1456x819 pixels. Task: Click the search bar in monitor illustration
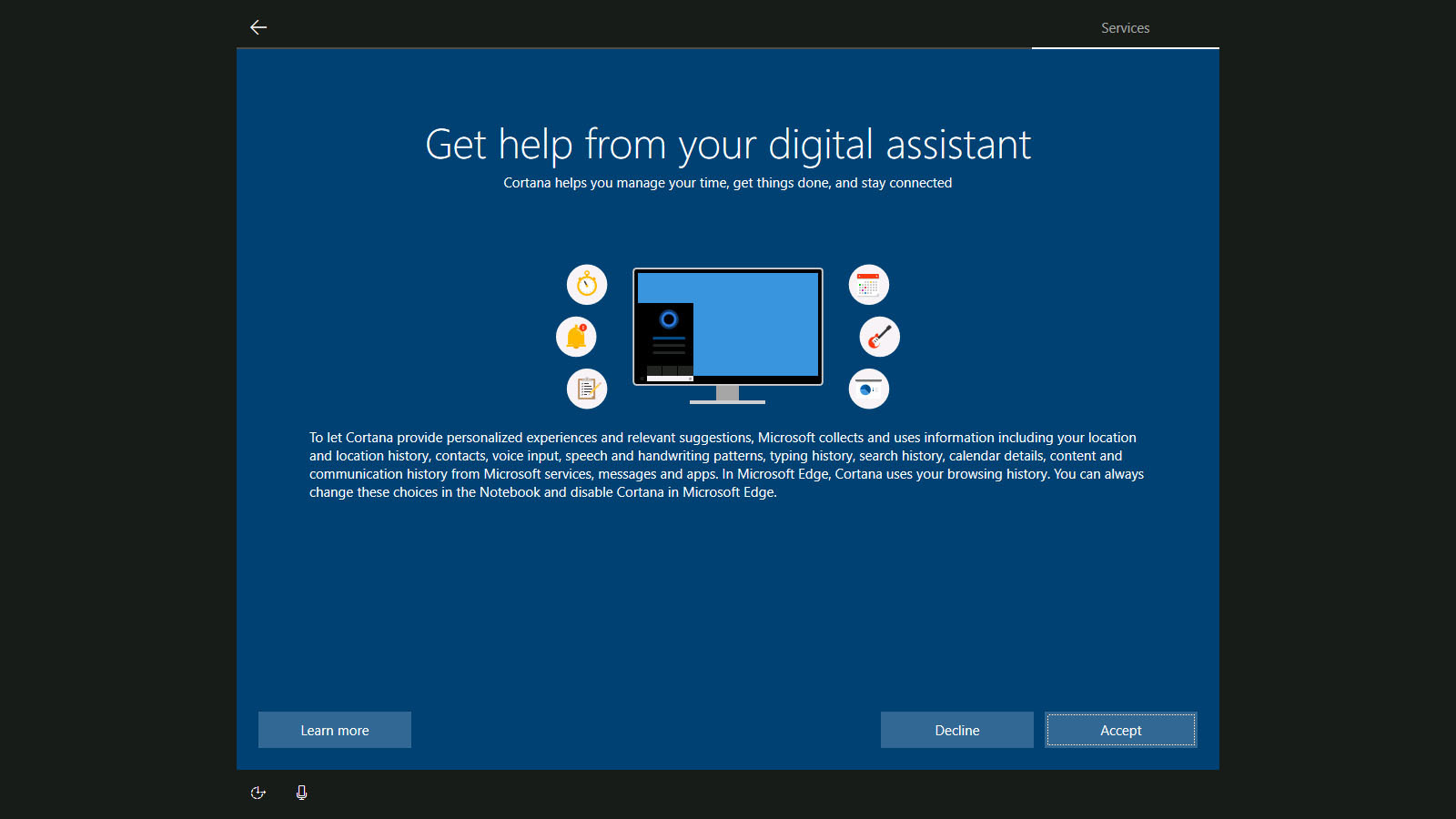[670, 378]
